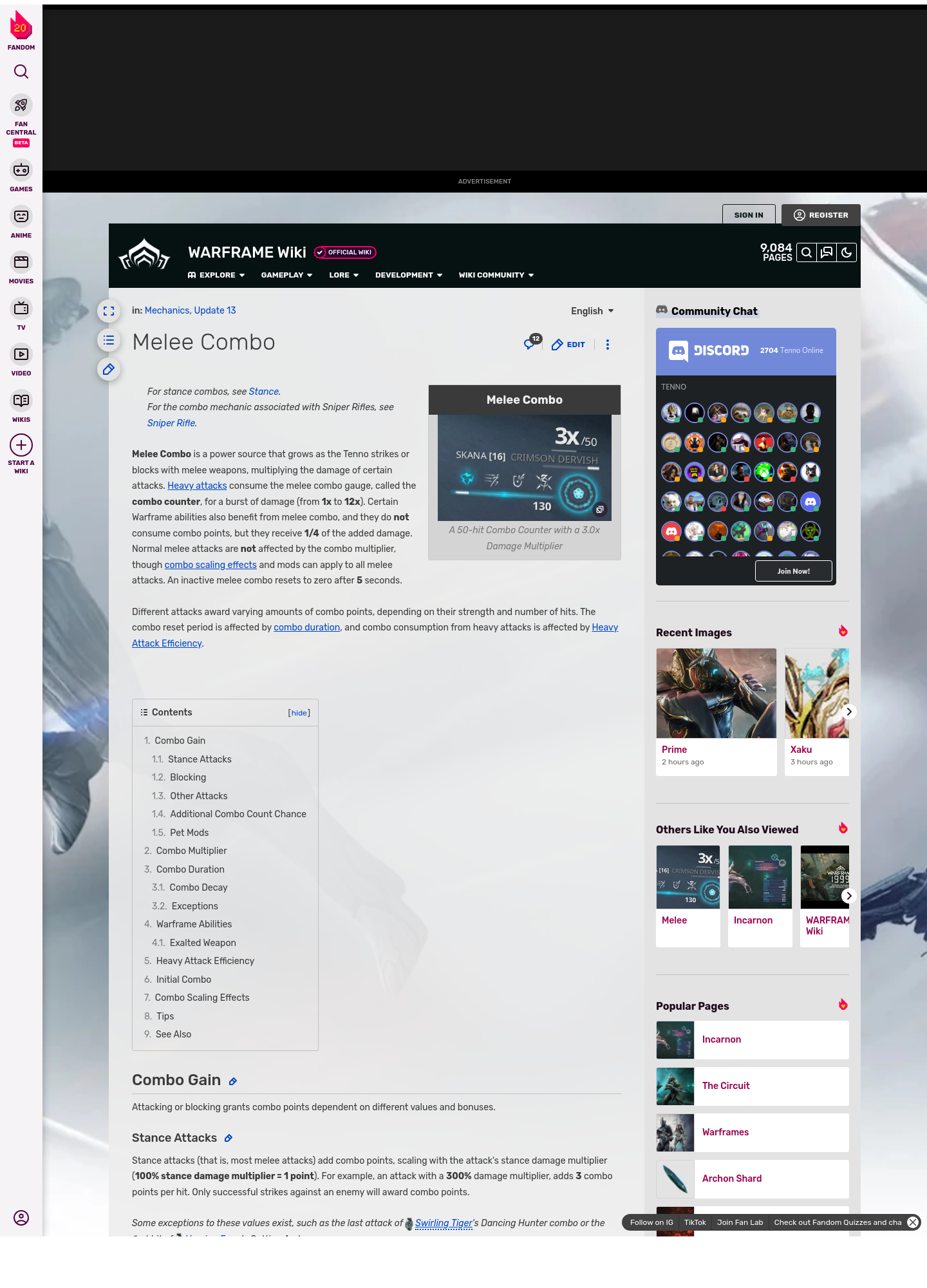
Task: Open the Update 13 category link
Action: (x=215, y=310)
